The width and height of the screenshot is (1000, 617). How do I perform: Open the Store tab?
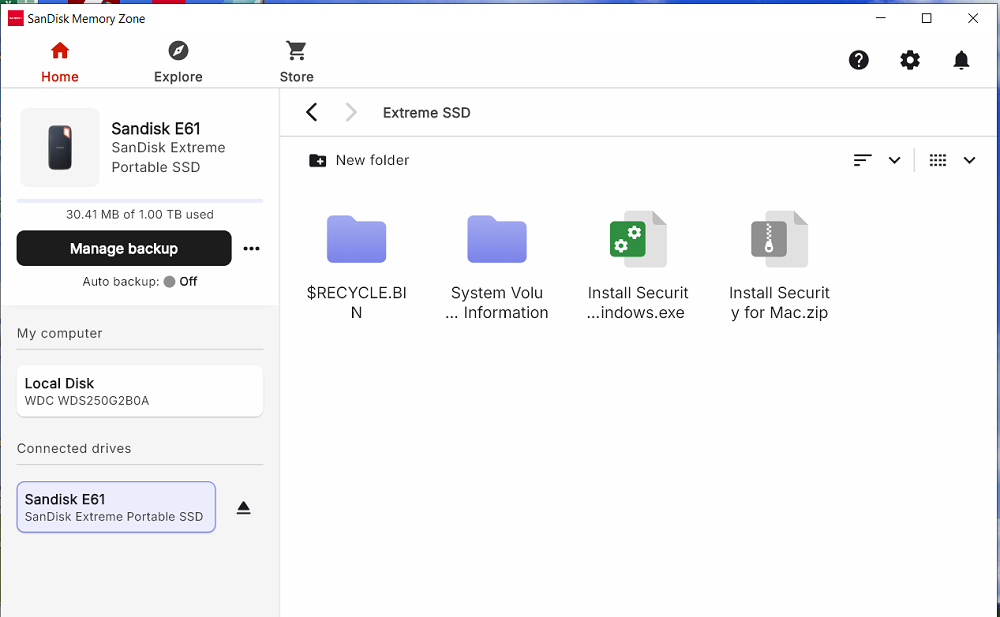pos(297,63)
